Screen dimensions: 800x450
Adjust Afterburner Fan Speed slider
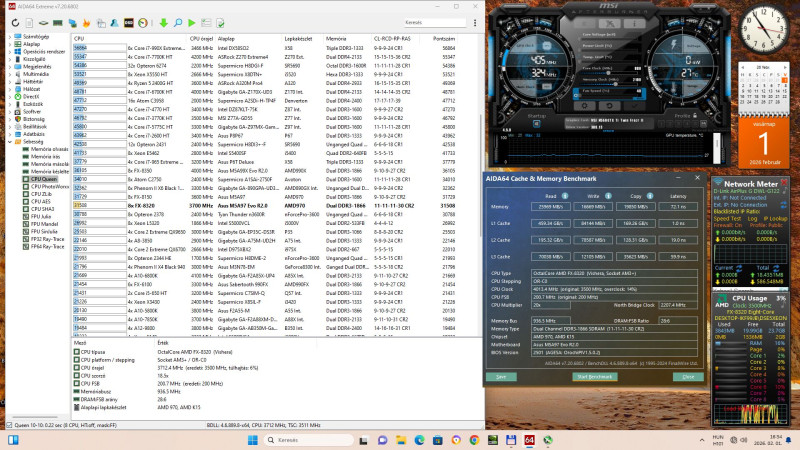pos(609,94)
